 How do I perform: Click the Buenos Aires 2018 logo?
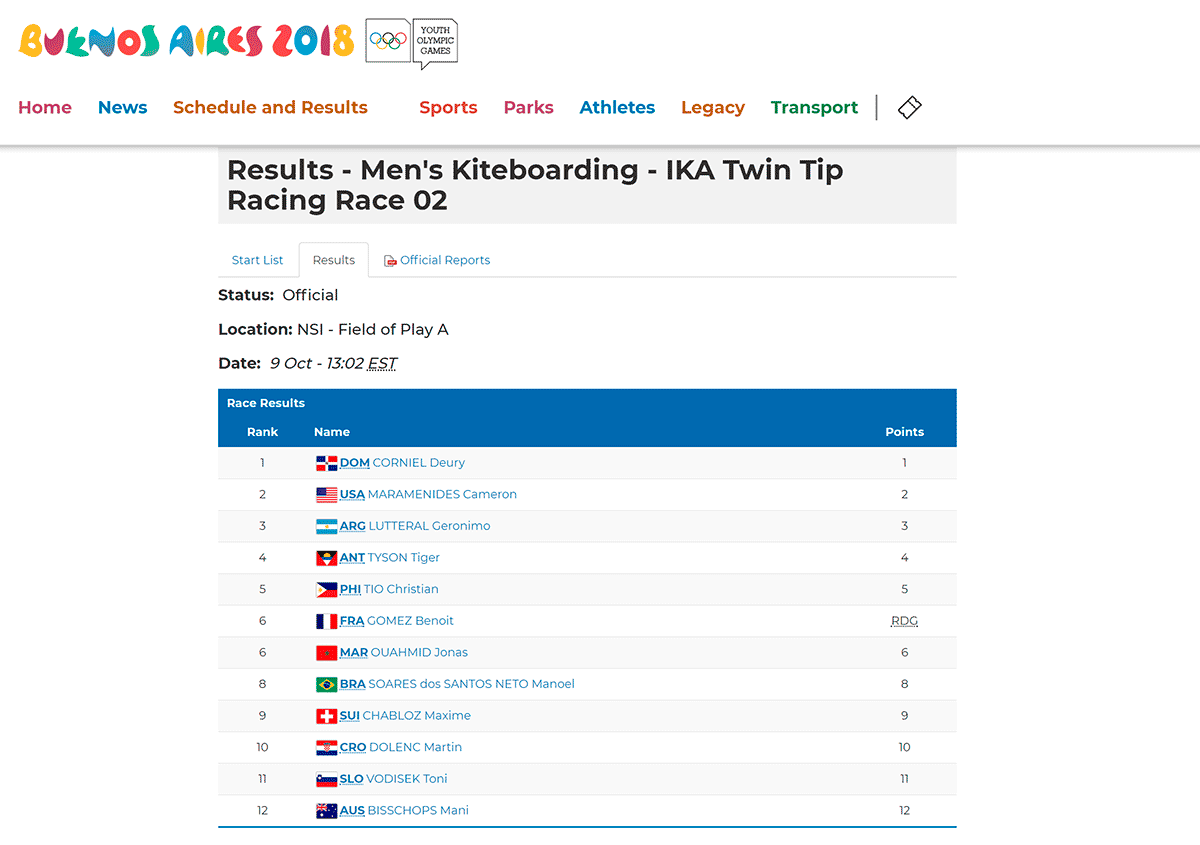(x=187, y=41)
